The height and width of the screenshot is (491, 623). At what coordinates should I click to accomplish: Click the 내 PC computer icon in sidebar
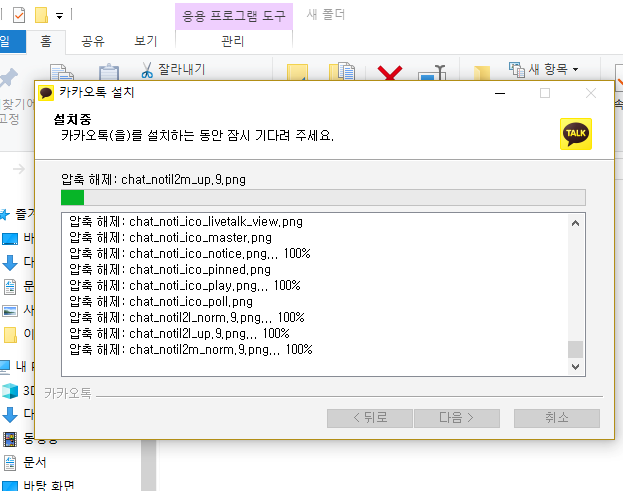5,367
